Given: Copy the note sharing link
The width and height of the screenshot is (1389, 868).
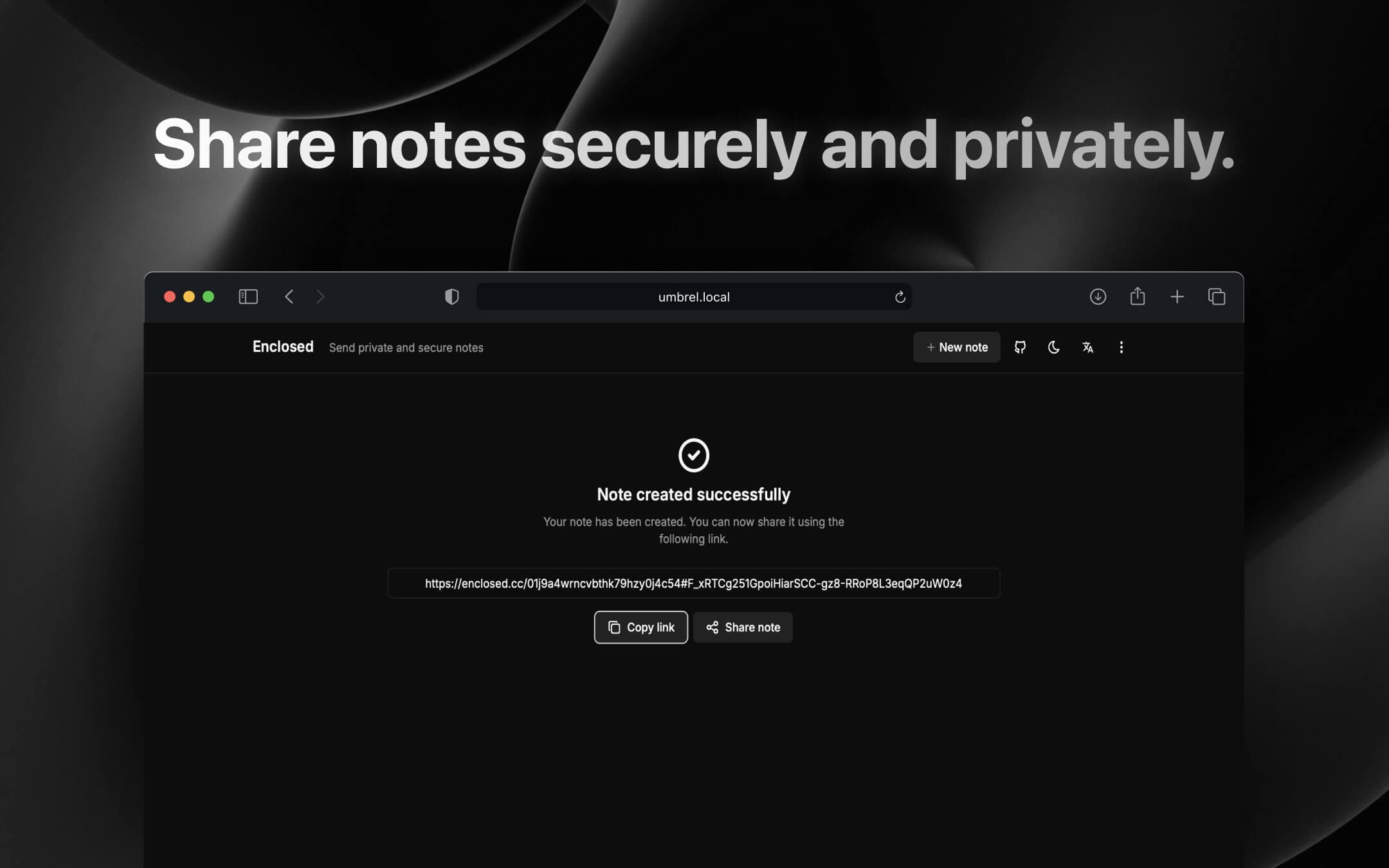Looking at the screenshot, I should pos(640,627).
